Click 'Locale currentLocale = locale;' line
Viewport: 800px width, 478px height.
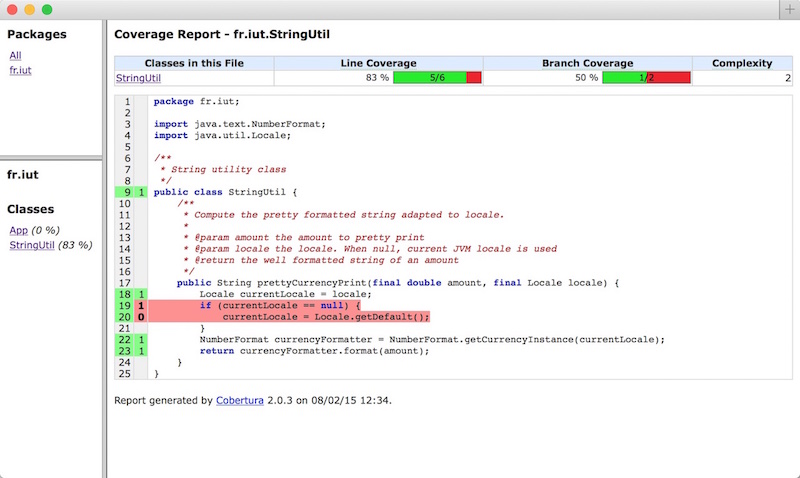tap(286, 294)
